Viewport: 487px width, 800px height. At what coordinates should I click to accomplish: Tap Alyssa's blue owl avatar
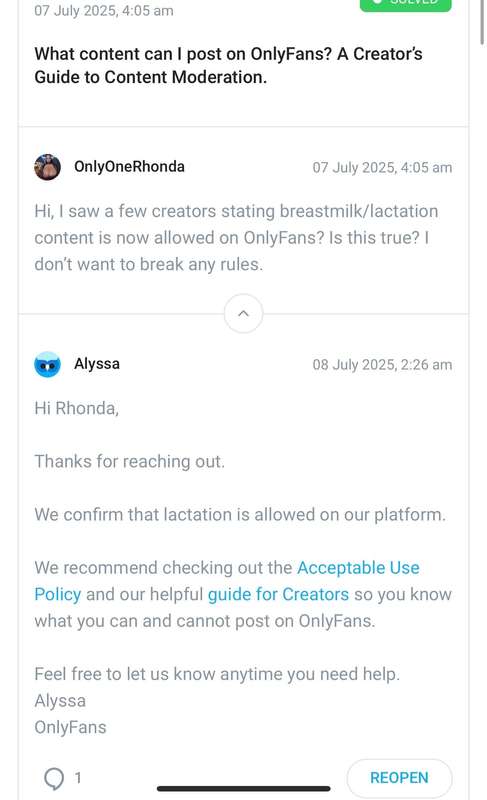coord(47,364)
